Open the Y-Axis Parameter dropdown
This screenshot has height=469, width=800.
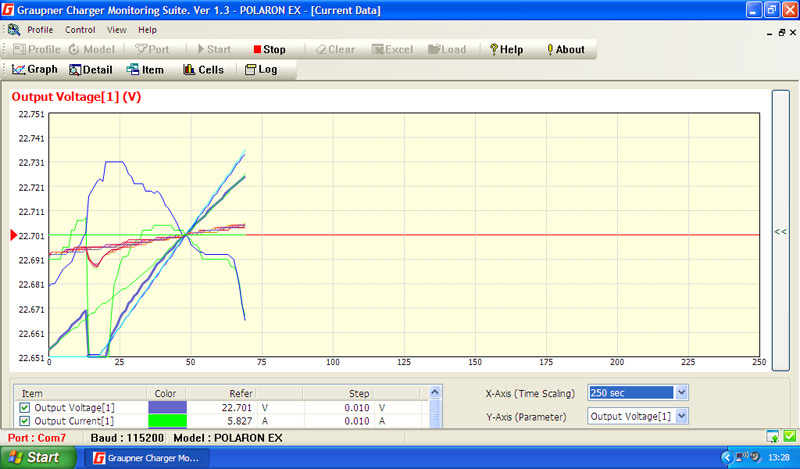(x=682, y=416)
